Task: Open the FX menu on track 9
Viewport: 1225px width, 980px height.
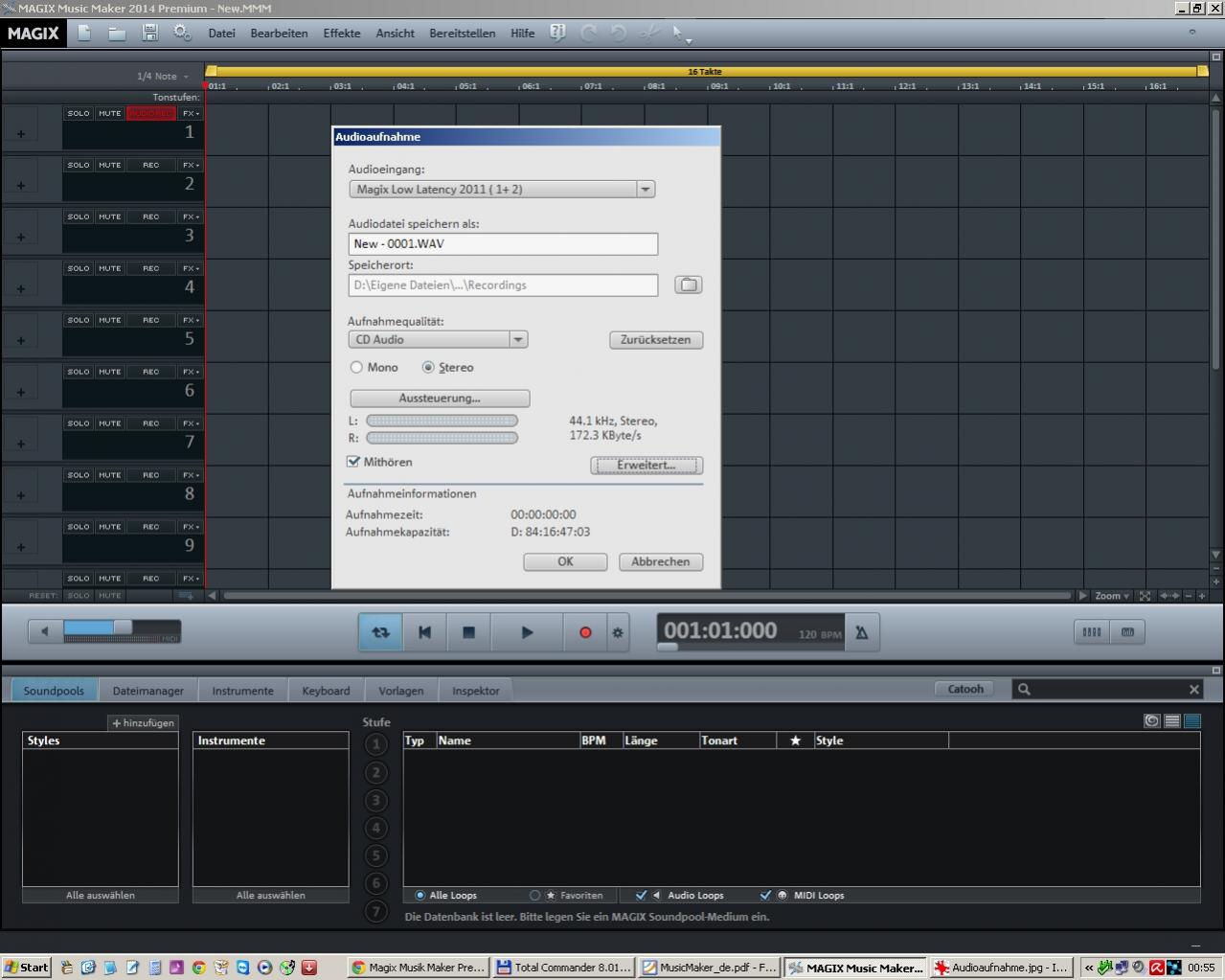Action: pos(191,527)
